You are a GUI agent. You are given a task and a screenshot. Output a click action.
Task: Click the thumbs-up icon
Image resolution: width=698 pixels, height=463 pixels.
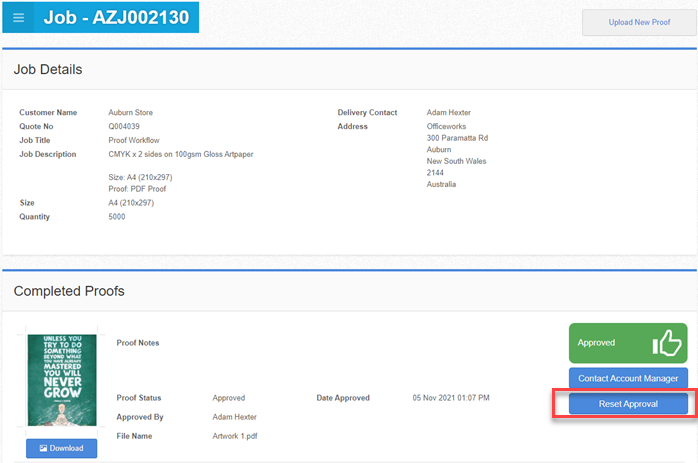(x=667, y=342)
